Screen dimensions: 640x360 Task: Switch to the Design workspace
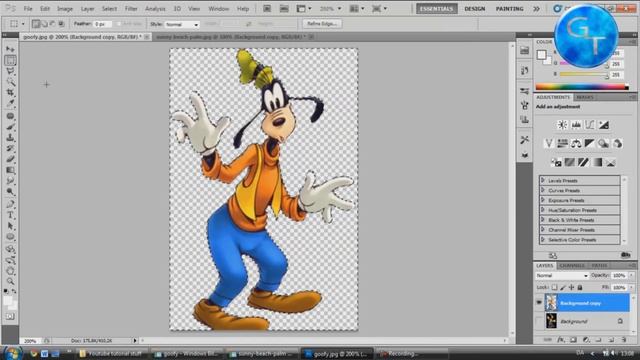coord(474,9)
